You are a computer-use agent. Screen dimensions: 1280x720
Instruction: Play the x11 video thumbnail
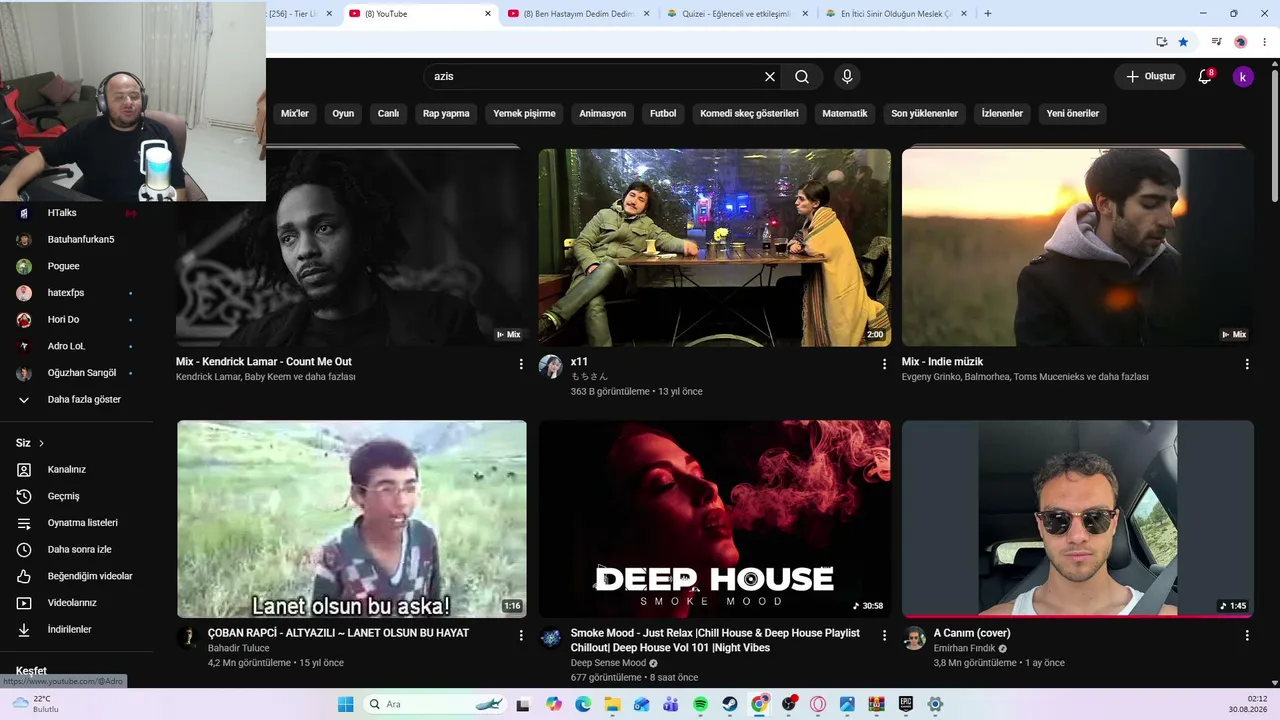point(714,247)
